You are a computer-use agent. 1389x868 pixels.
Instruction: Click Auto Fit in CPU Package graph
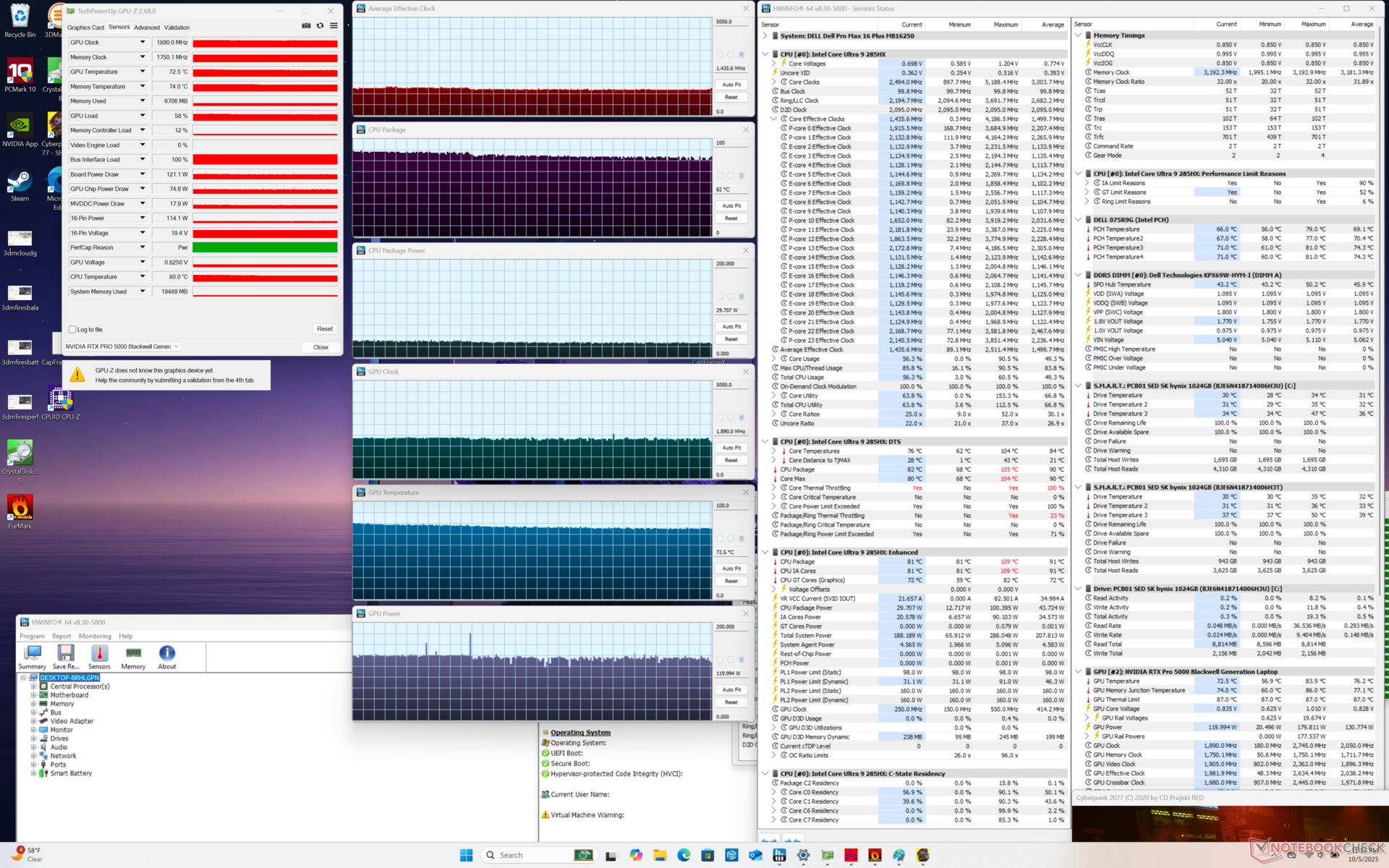pyautogui.click(x=731, y=205)
